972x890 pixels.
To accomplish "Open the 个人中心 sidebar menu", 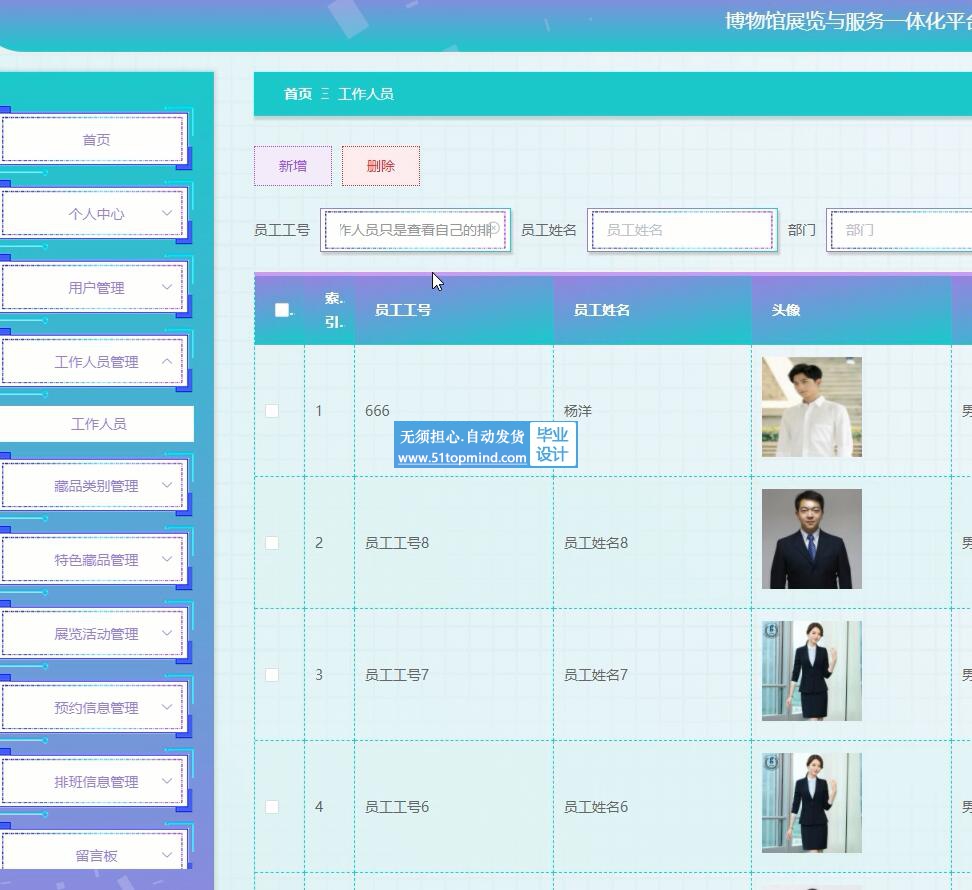I will 94,214.
